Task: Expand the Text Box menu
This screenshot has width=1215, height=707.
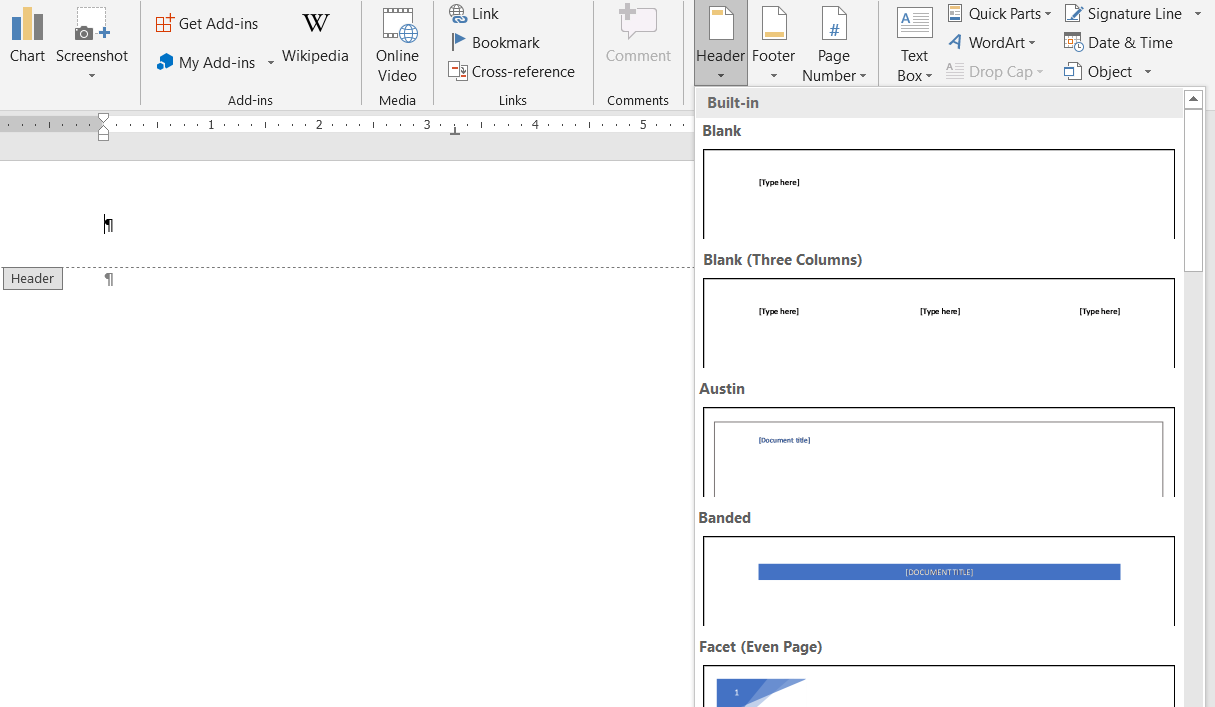Action: (x=914, y=45)
